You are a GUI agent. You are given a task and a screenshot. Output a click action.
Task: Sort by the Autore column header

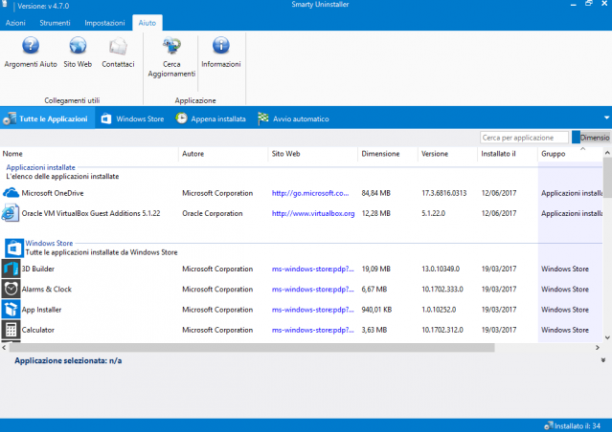pos(223,154)
